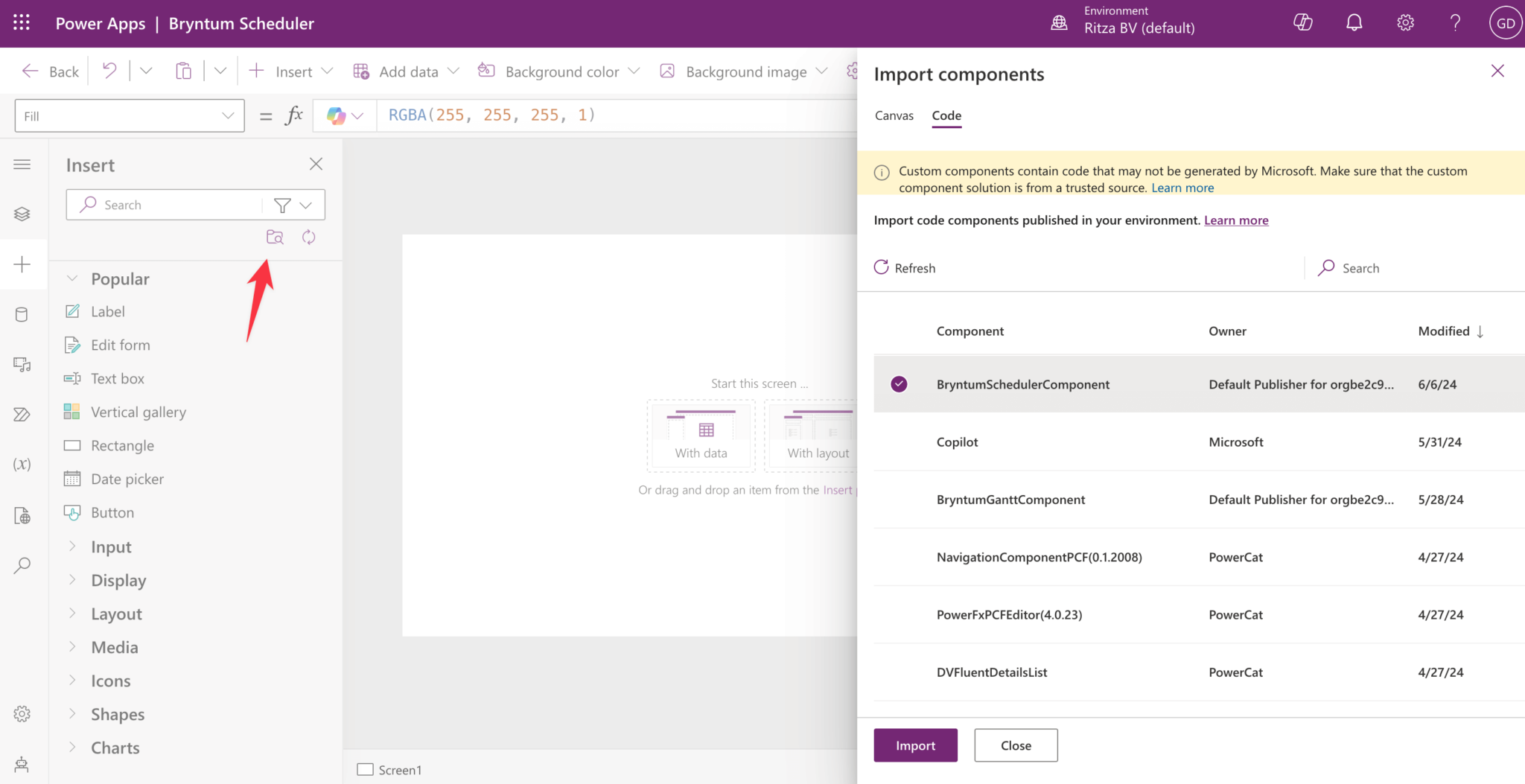Screen dimensions: 1525x784
Task: Close the Insert pane
Action: [316, 164]
